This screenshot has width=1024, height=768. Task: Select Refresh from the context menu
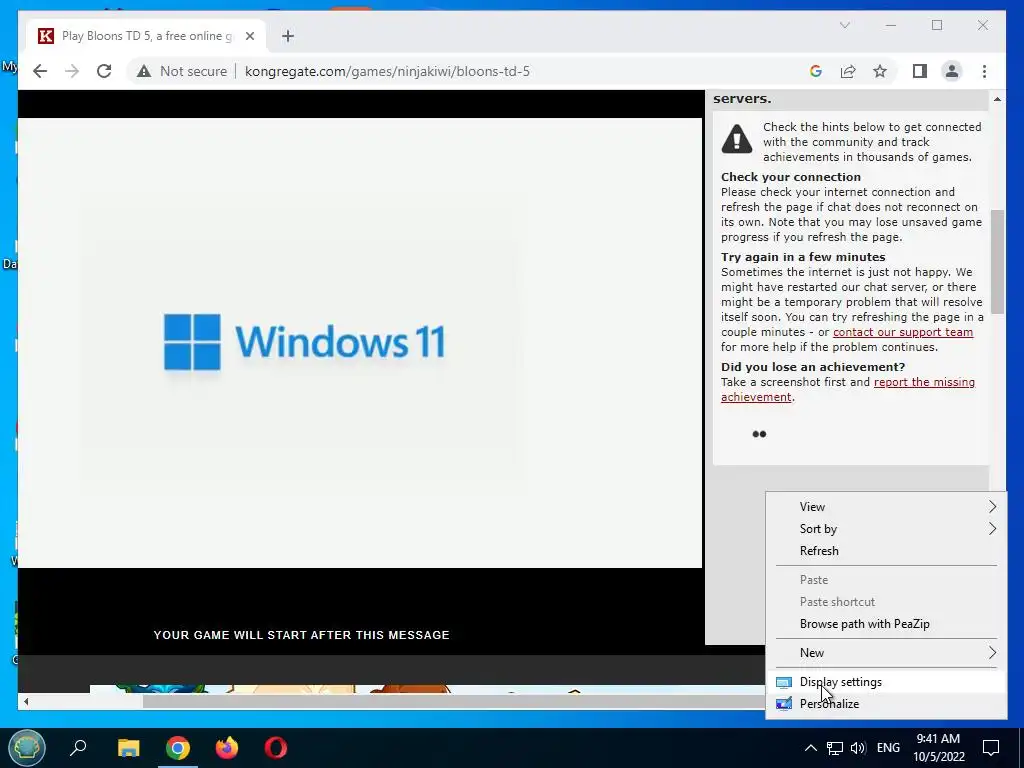[x=886, y=551]
